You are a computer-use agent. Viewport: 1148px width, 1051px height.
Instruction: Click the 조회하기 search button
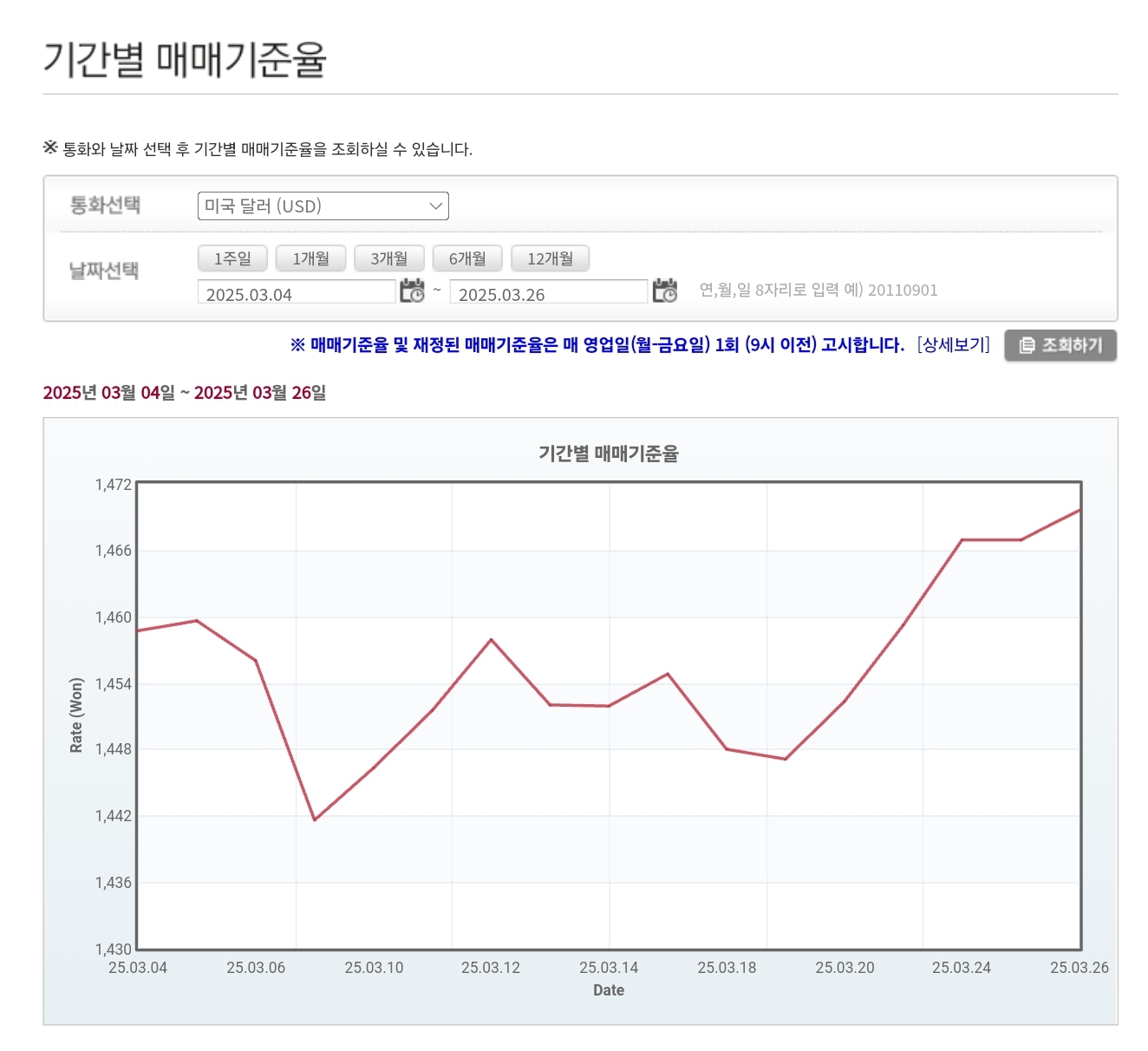tap(1060, 345)
